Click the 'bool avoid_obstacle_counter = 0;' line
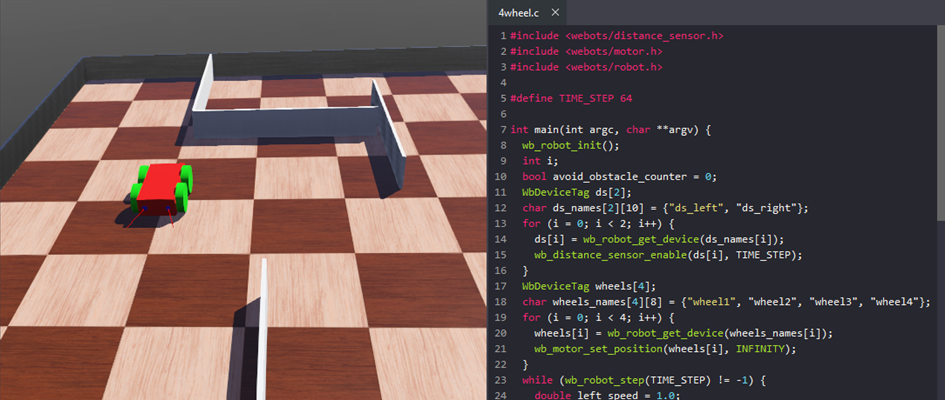The image size is (945, 400). (x=619, y=177)
